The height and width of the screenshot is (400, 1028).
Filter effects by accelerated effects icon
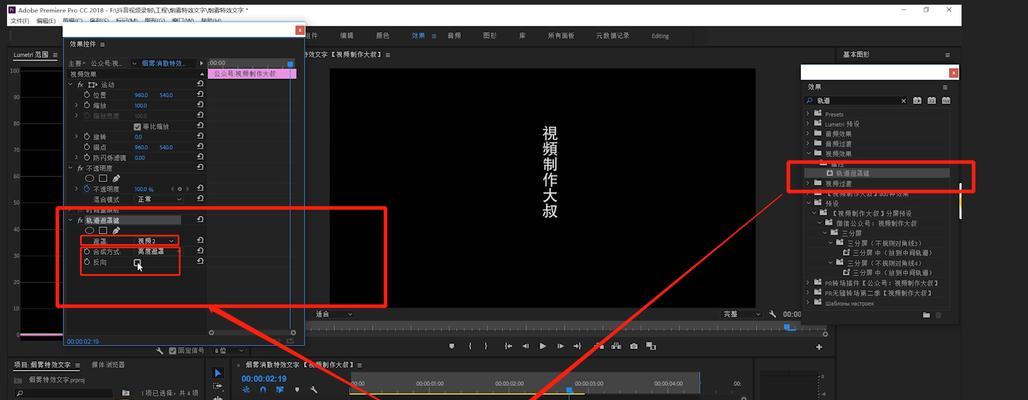pos(917,101)
